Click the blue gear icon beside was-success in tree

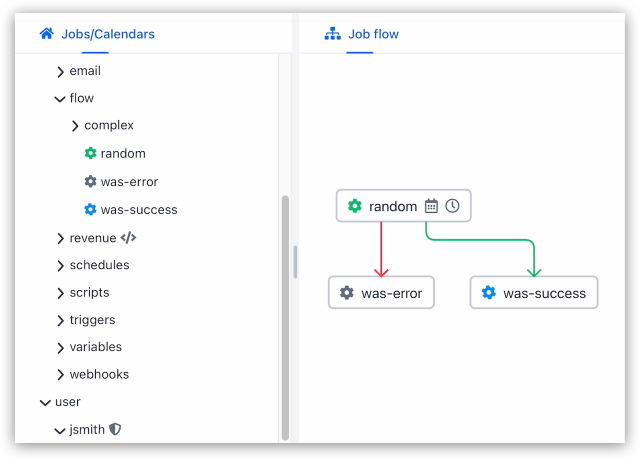(x=90, y=209)
